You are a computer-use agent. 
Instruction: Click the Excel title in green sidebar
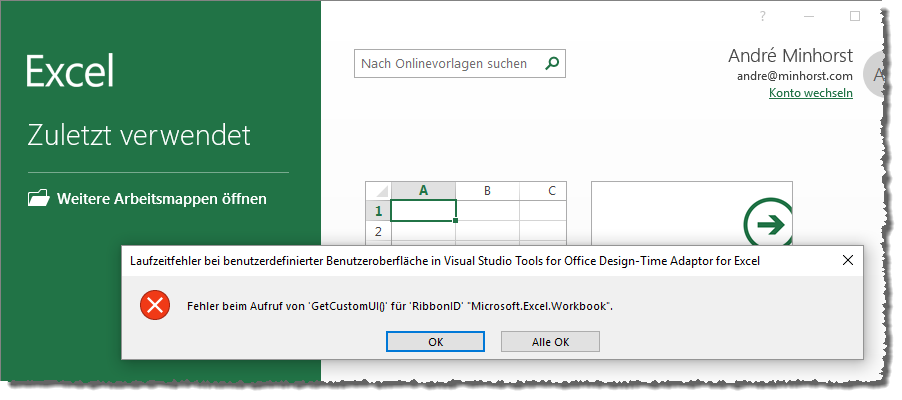[70, 70]
